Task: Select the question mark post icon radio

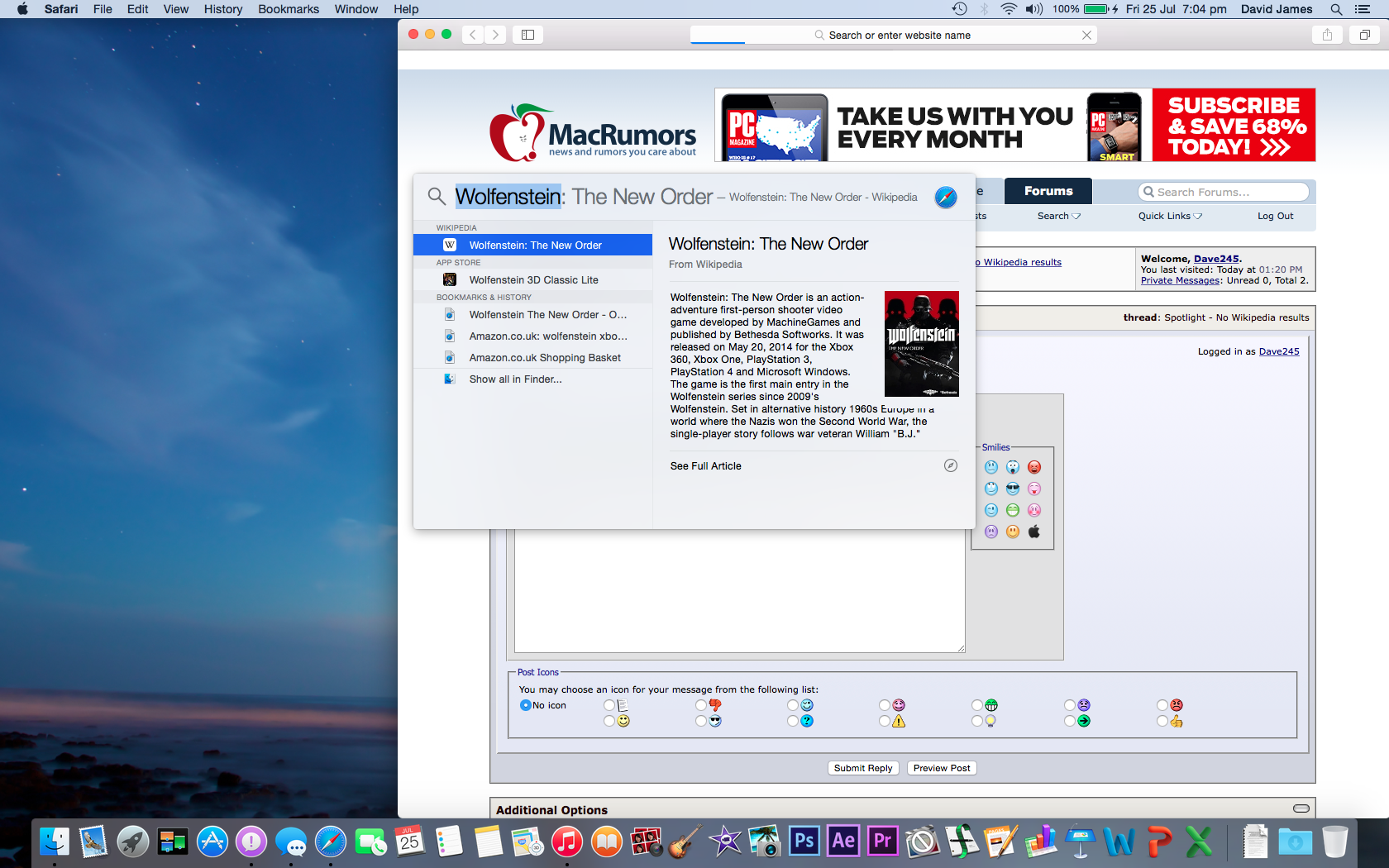Action: click(793, 721)
